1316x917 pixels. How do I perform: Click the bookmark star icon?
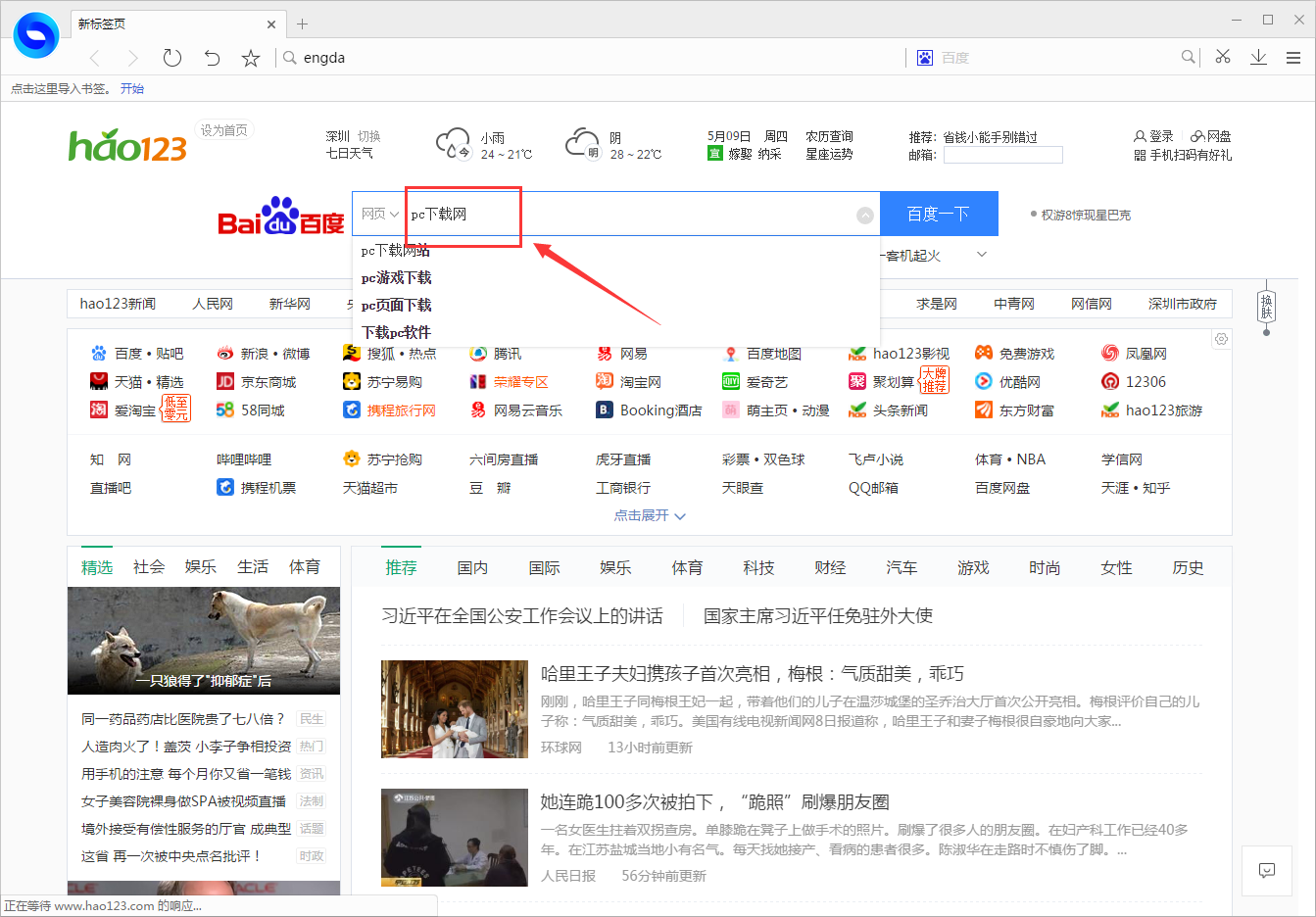pos(251,58)
